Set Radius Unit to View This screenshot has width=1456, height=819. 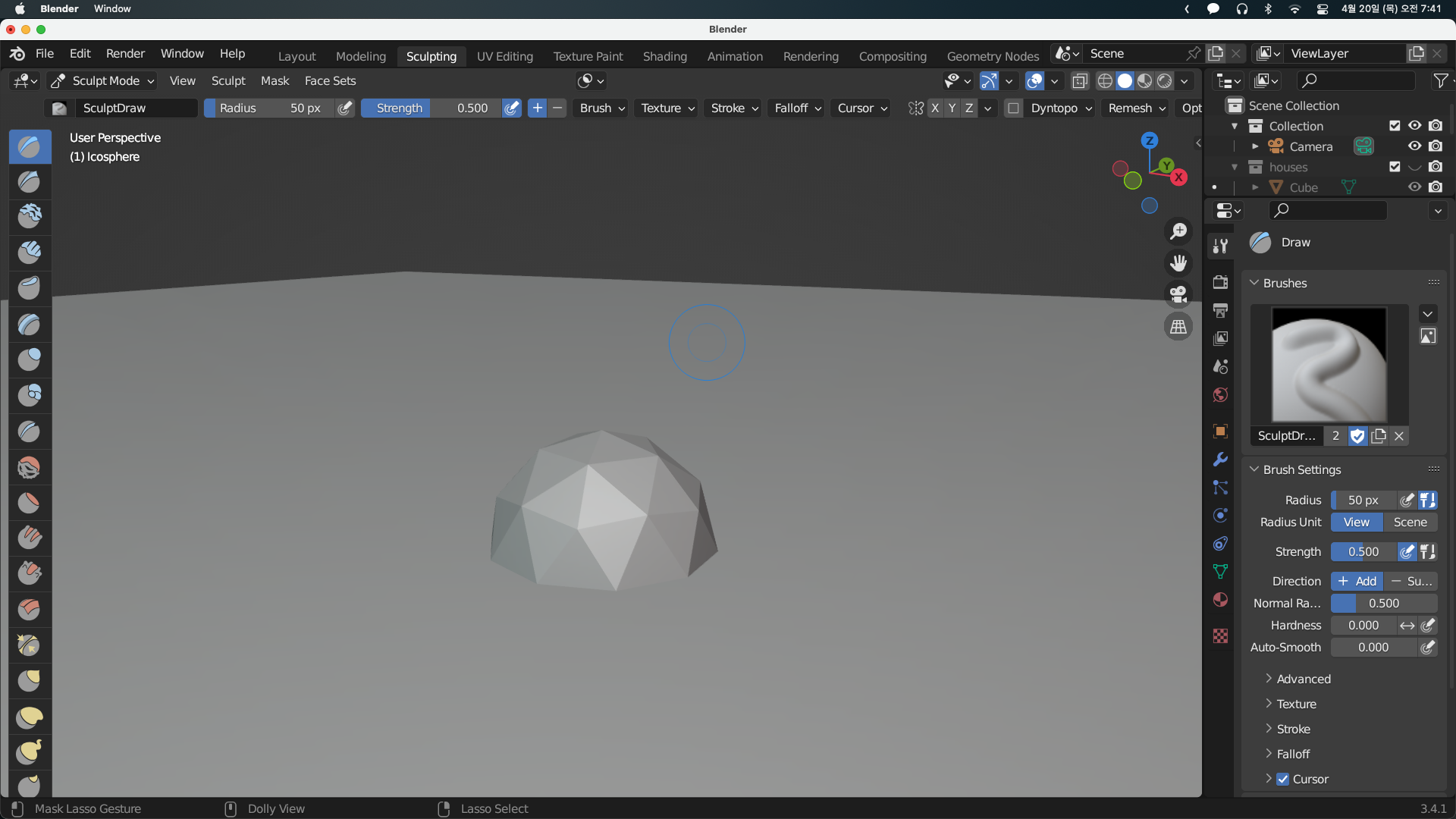pyautogui.click(x=1356, y=522)
